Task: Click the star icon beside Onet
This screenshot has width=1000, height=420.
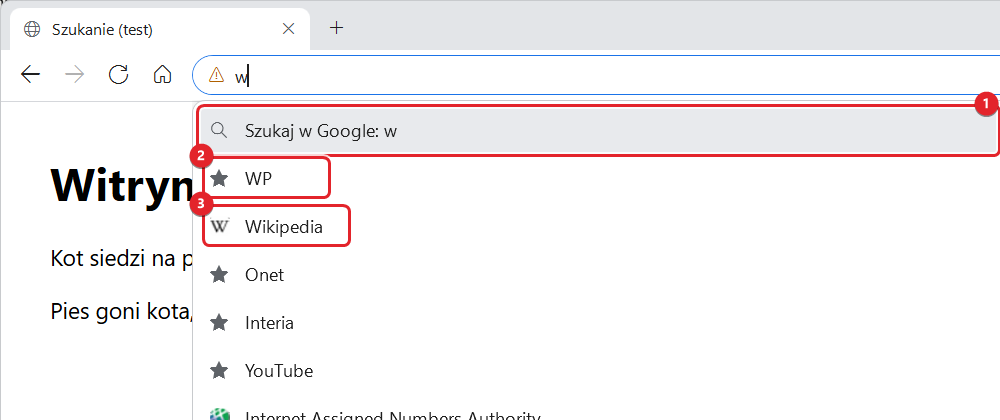Action: [219, 275]
